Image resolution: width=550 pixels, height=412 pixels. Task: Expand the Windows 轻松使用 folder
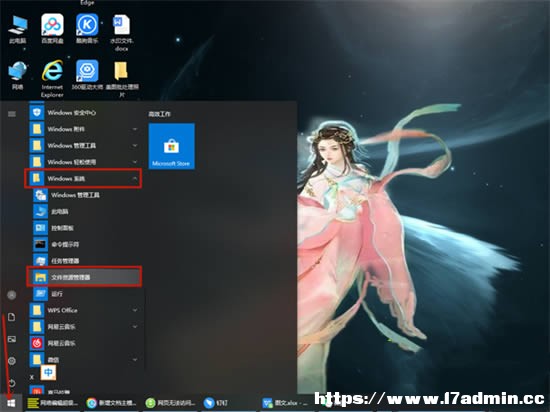(84, 162)
